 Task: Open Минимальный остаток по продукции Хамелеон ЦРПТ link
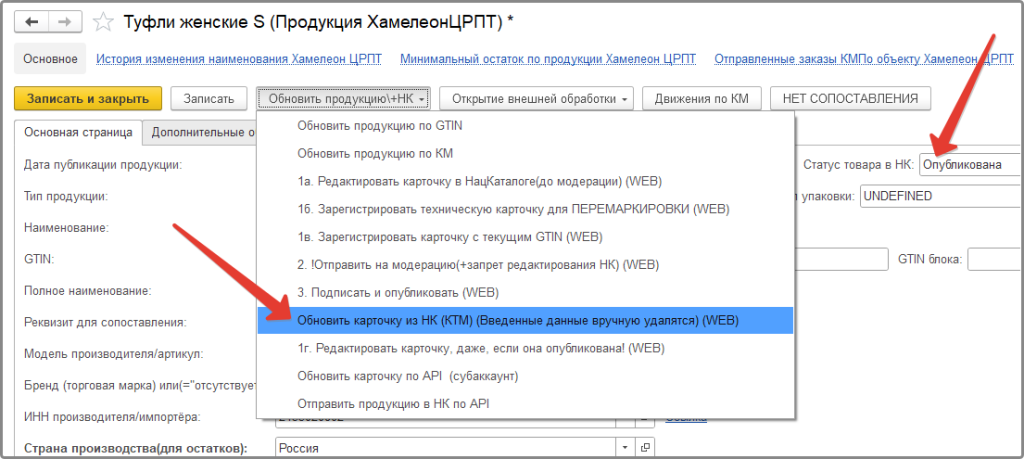point(548,59)
